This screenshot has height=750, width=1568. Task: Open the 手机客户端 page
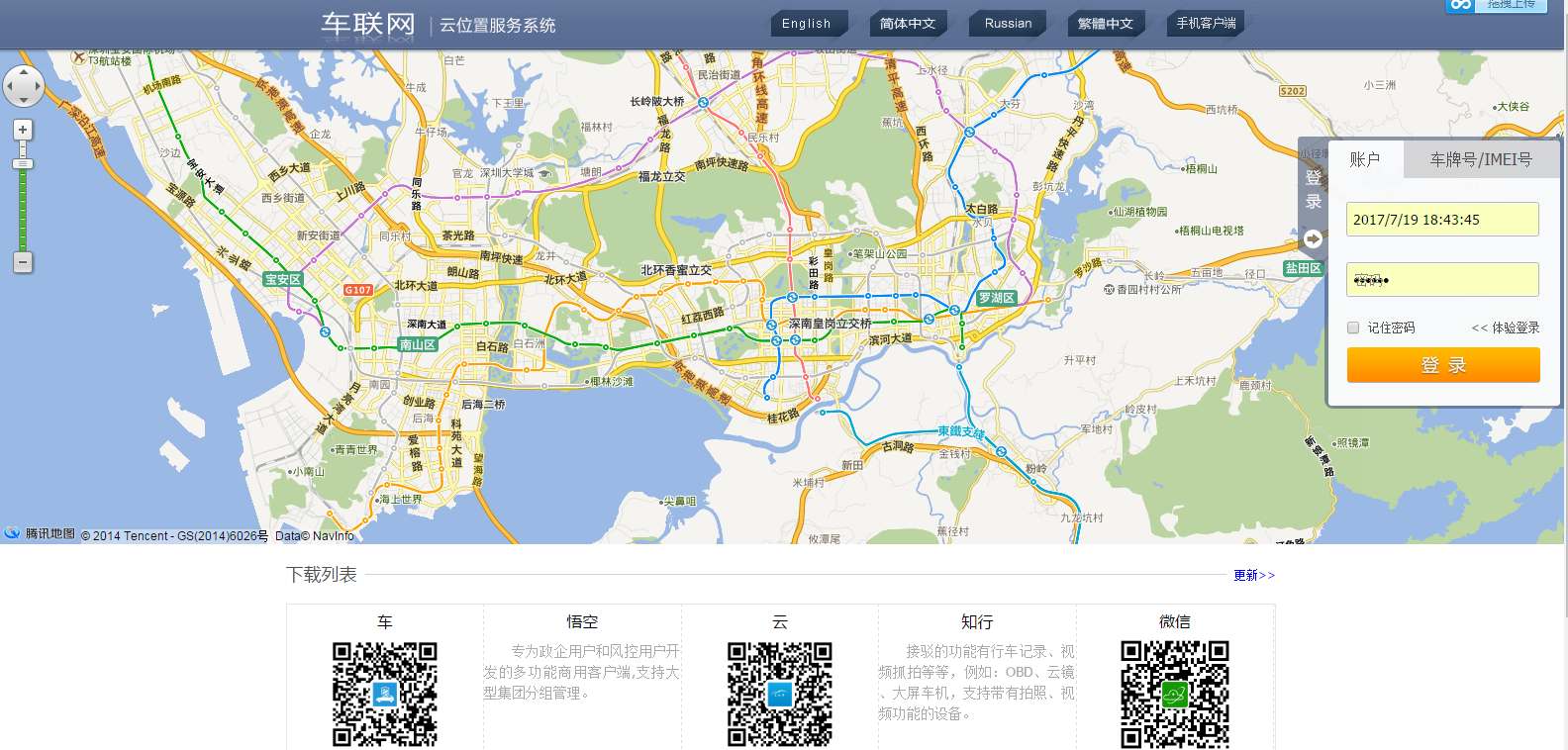point(1206,24)
